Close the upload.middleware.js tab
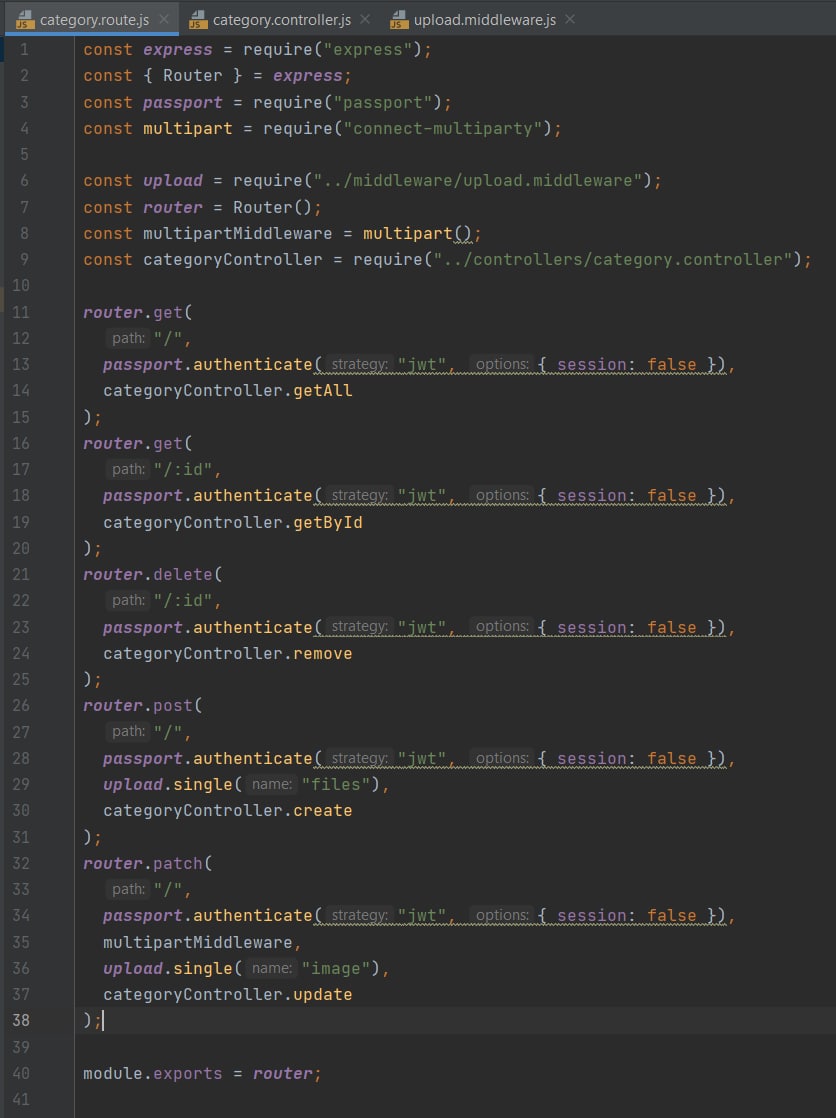Image resolution: width=836 pixels, height=1118 pixels. (x=570, y=19)
